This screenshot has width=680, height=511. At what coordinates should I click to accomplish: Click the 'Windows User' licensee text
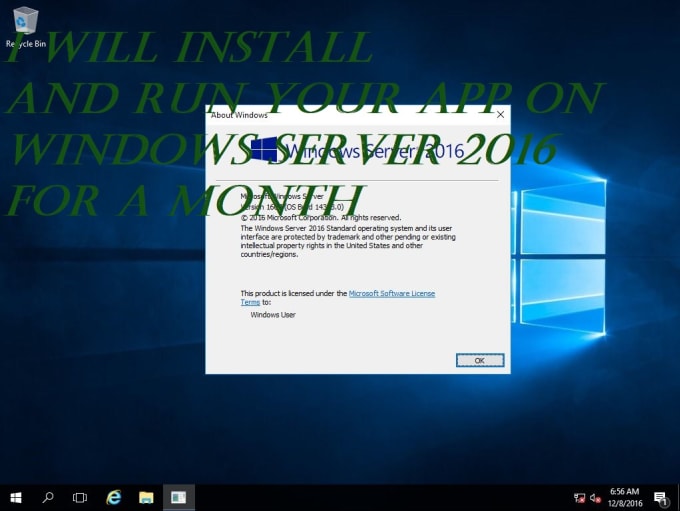(273, 315)
